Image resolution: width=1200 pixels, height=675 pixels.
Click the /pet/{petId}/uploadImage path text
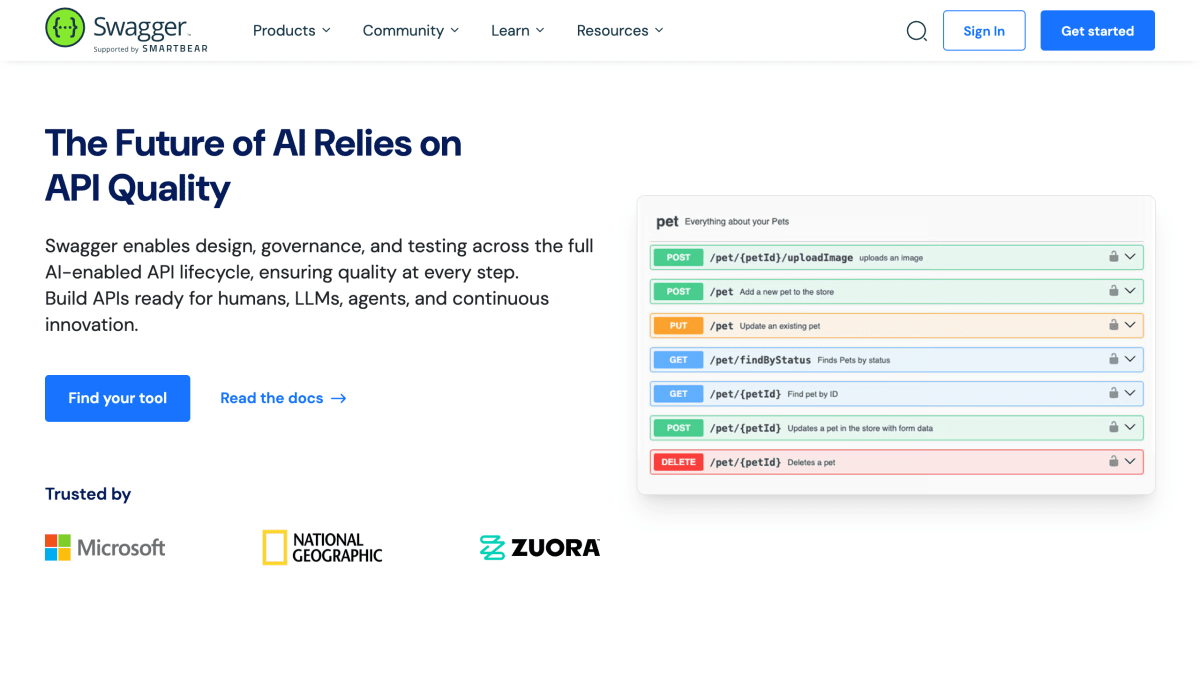781,257
